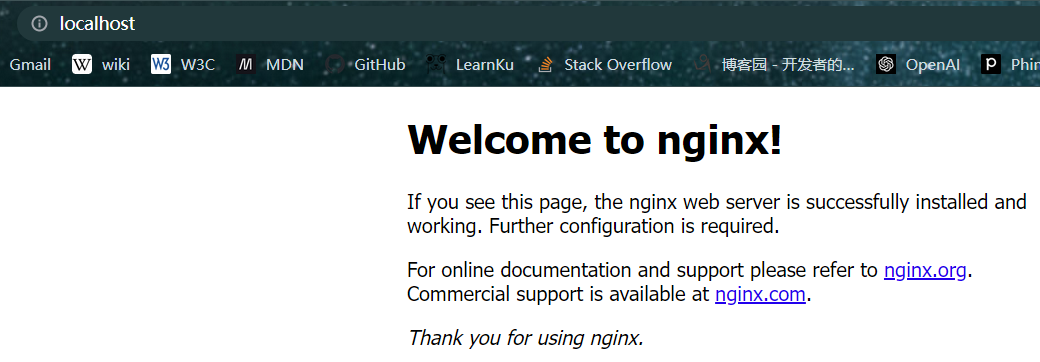Click the 'Thank you for using nginx.' text
Screen dimensions: 1040x362
tap(525, 338)
